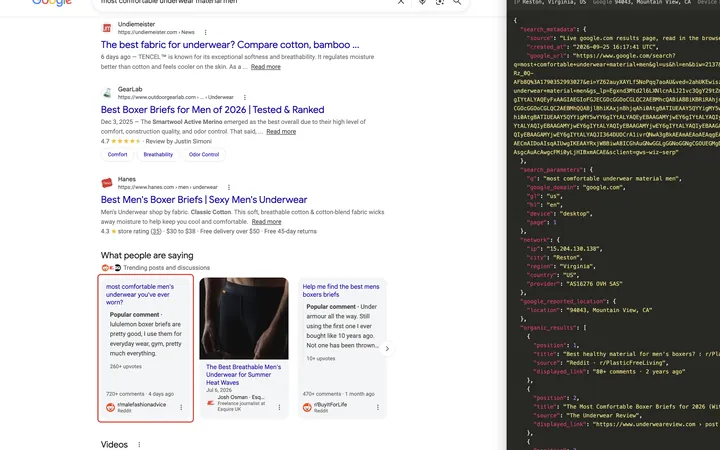The height and width of the screenshot is (450, 720).
Task: Expand Read more on the Undiemeister snippet
Action: click(265, 67)
